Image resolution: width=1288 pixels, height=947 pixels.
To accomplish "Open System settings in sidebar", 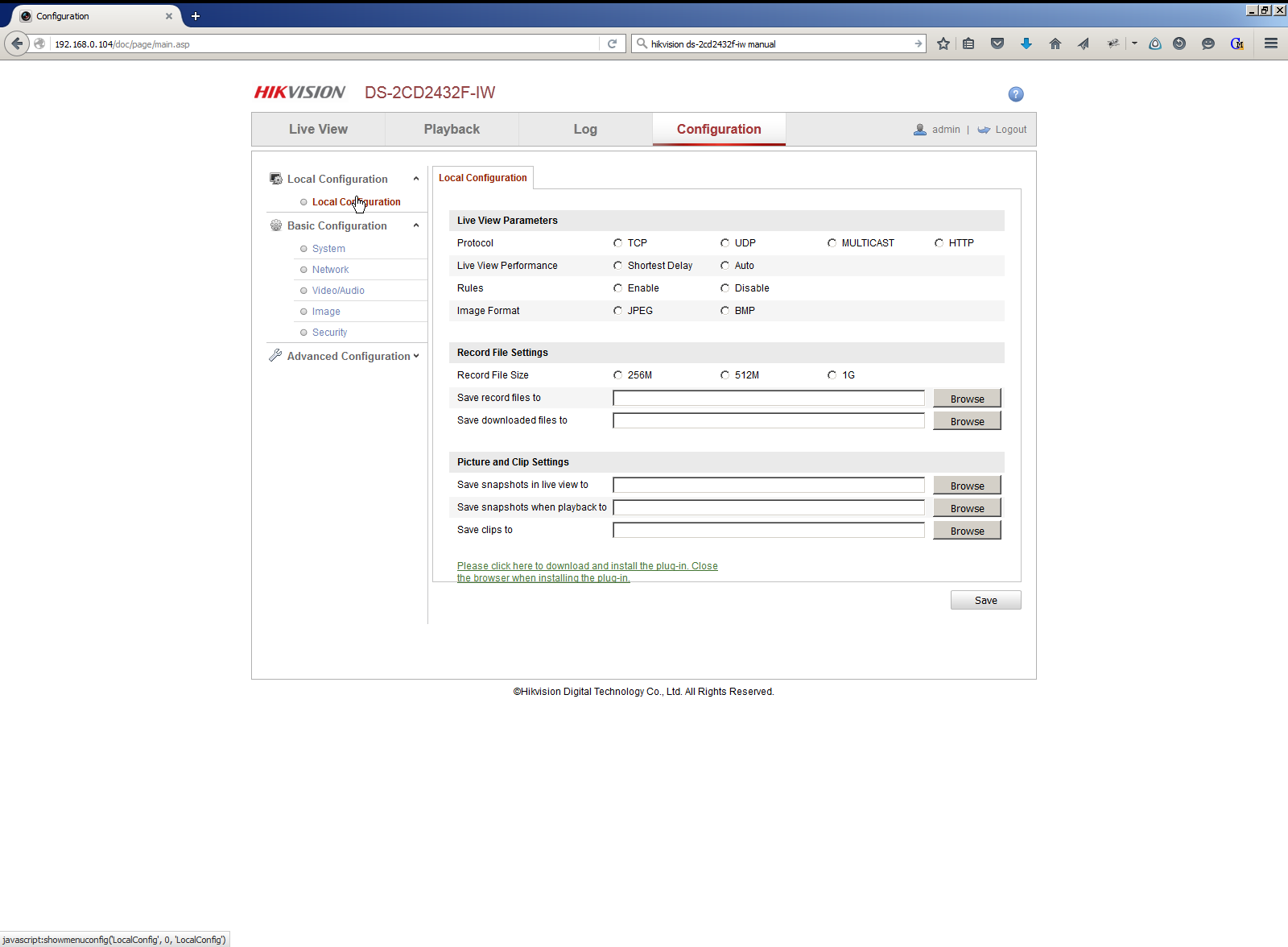I will tap(328, 249).
